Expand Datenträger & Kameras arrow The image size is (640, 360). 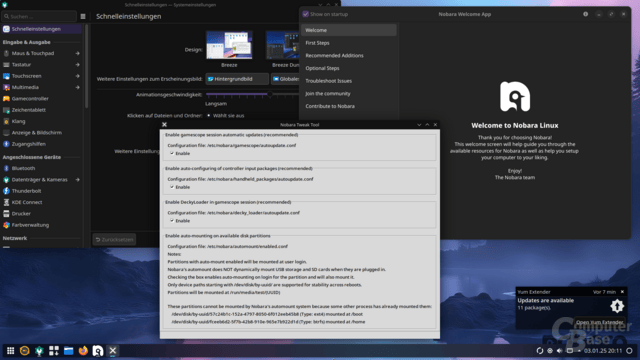tap(77, 180)
